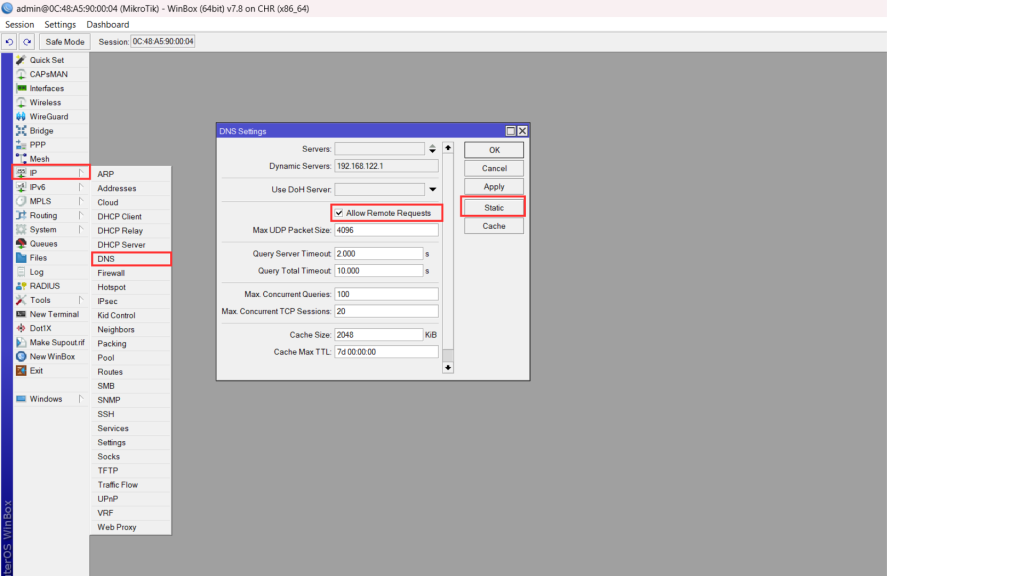
Task: Open New Terminal from the sidebar
Action: coord(53,314)
